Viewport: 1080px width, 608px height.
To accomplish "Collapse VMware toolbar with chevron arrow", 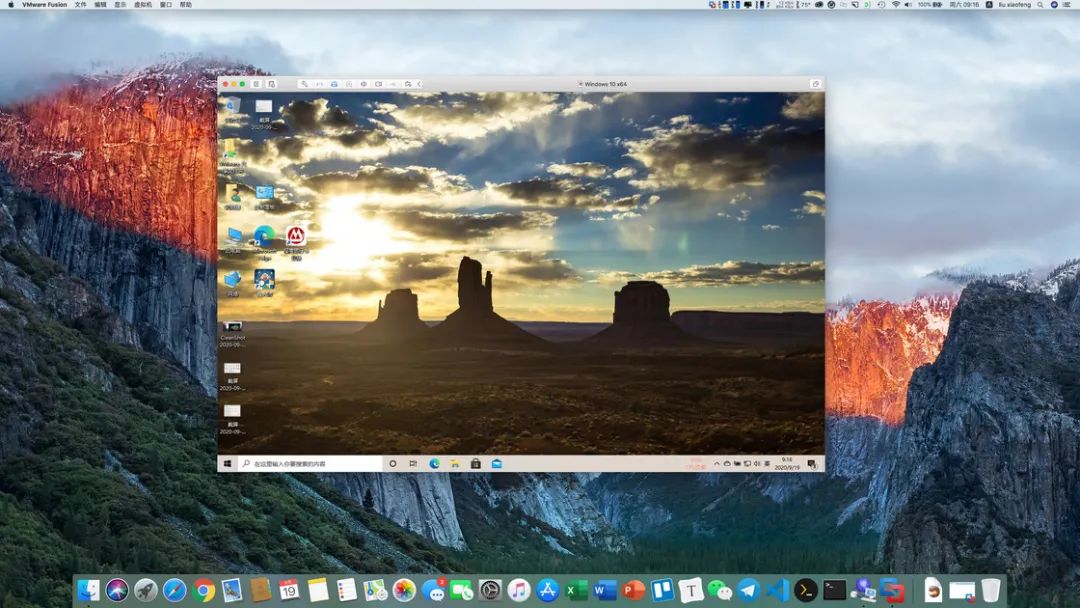I will [x=419, y=84].
